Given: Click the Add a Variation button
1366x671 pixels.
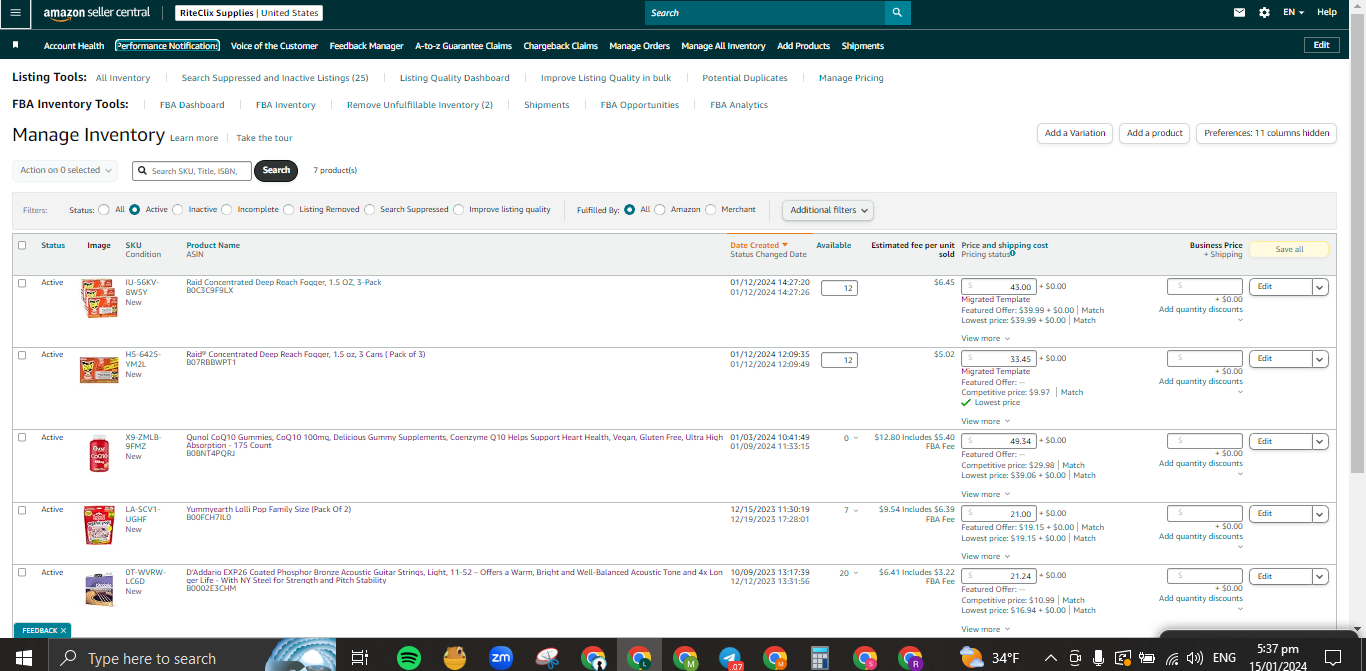Looking at the screenshot, I should (1075, 133).
